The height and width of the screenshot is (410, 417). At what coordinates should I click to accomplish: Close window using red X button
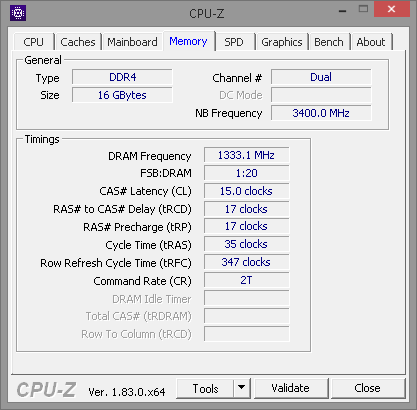click(x=392, y=9)
